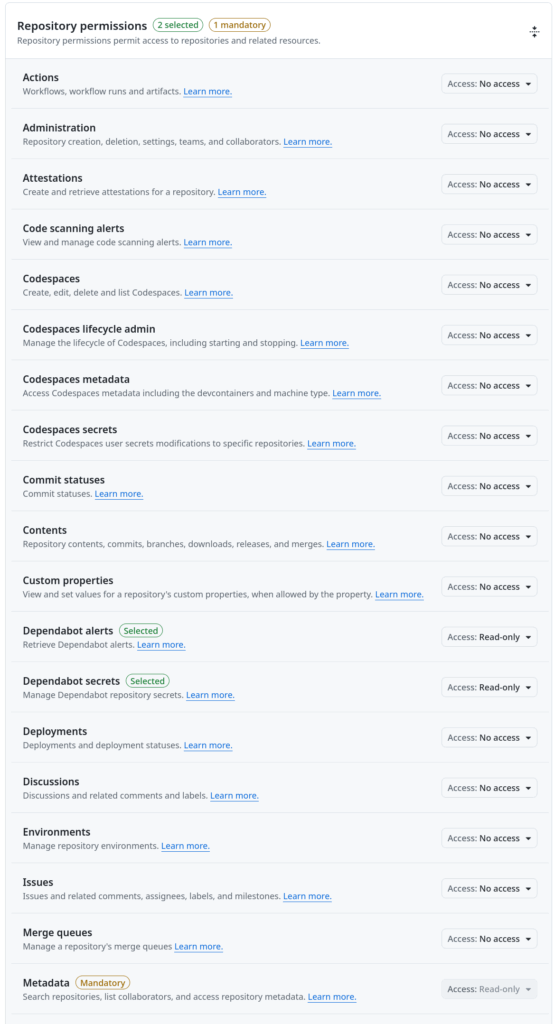Open the Contents access dropdown
Viewport: 554px width, 1024px height.
tap(489, 536)
